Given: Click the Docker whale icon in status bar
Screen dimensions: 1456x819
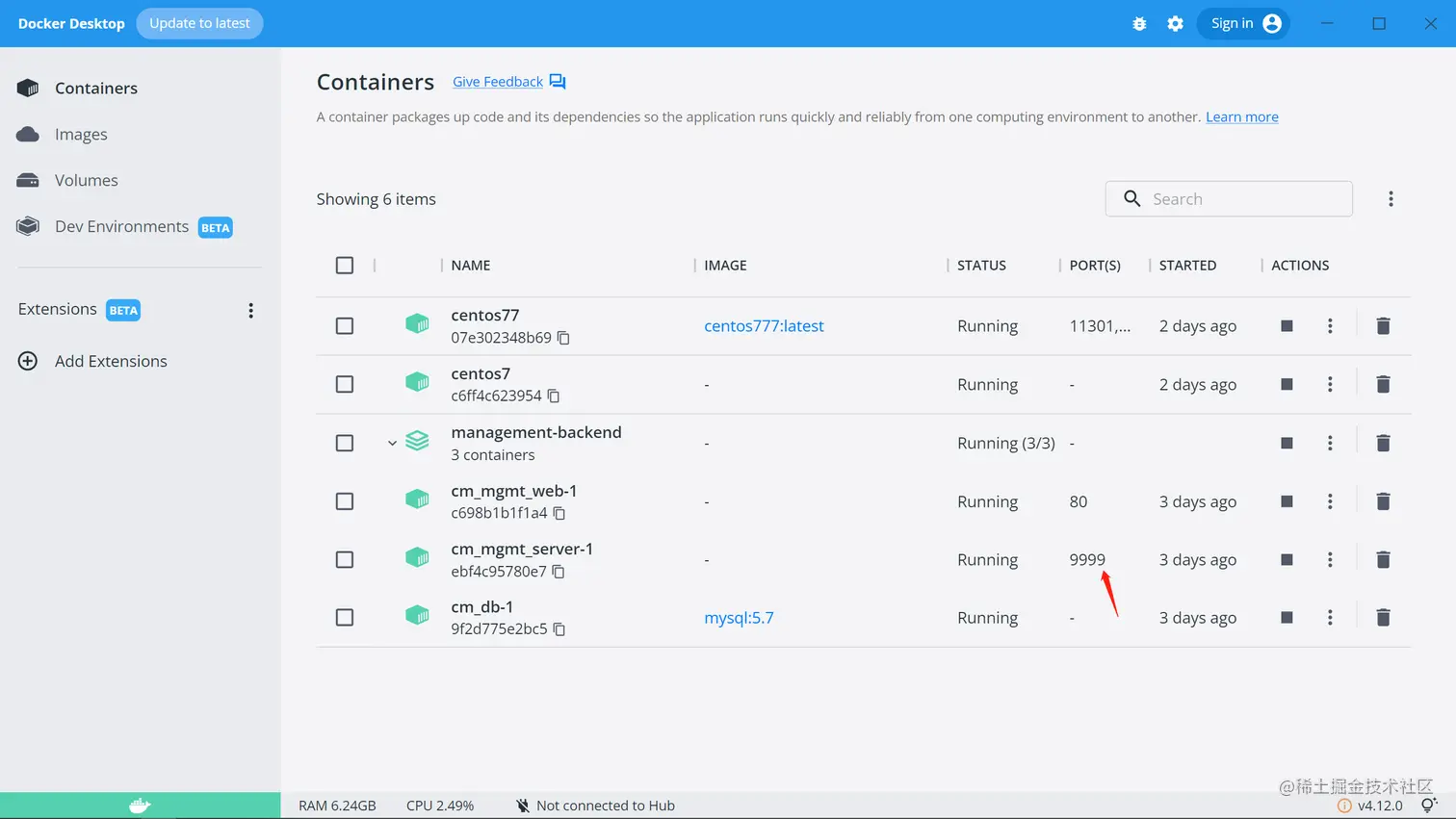Looking at the screenshot, I should 141,806.
